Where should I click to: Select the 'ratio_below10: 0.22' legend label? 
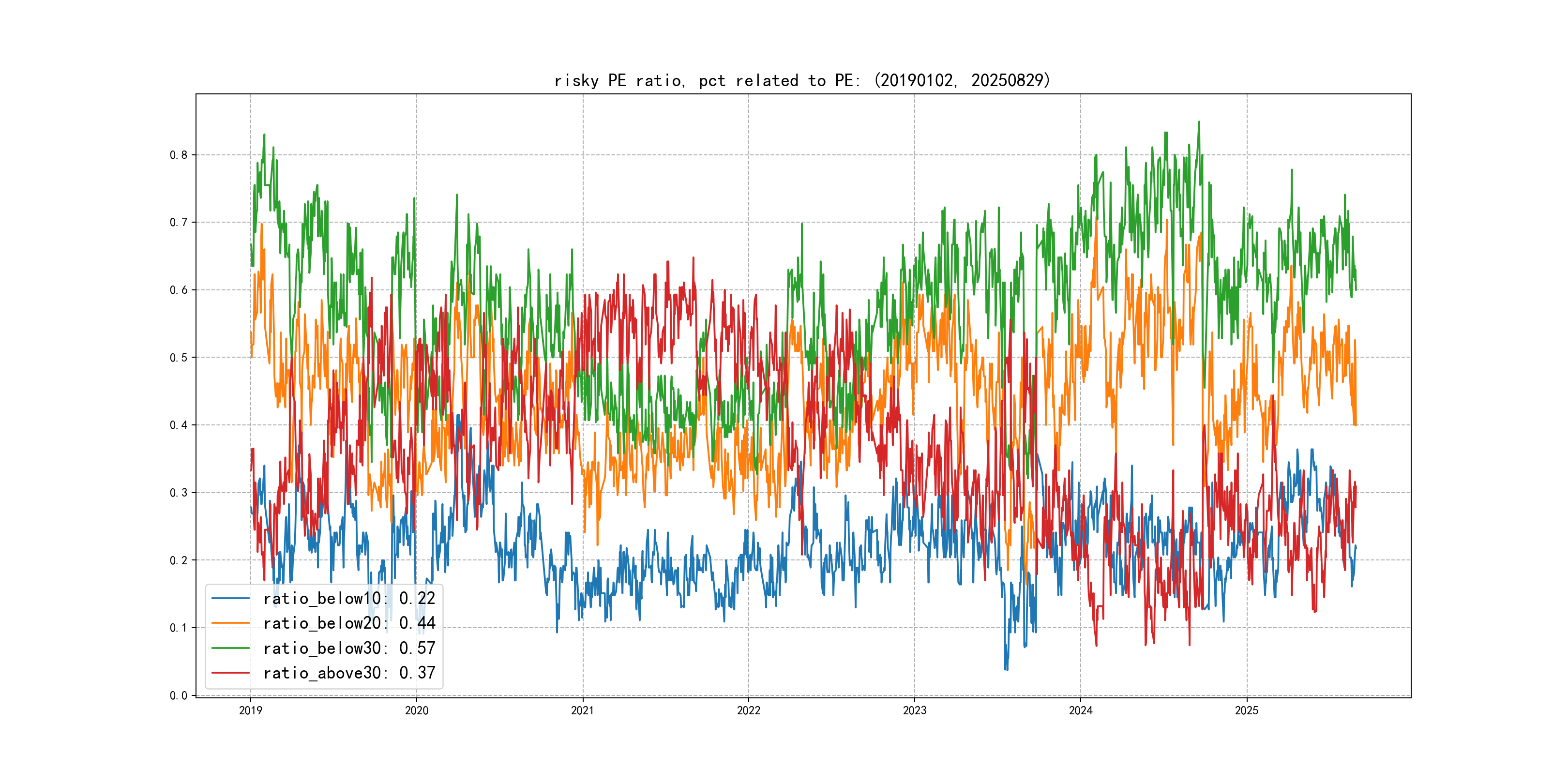coord(349,598)
